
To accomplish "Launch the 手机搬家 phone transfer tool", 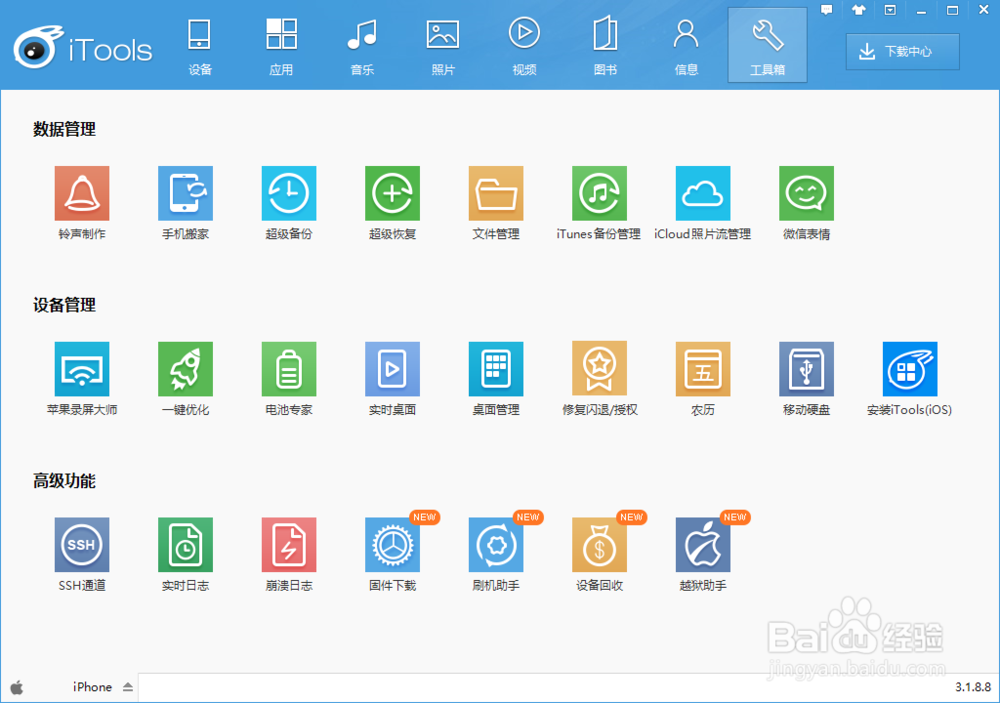I will [185, 193].
